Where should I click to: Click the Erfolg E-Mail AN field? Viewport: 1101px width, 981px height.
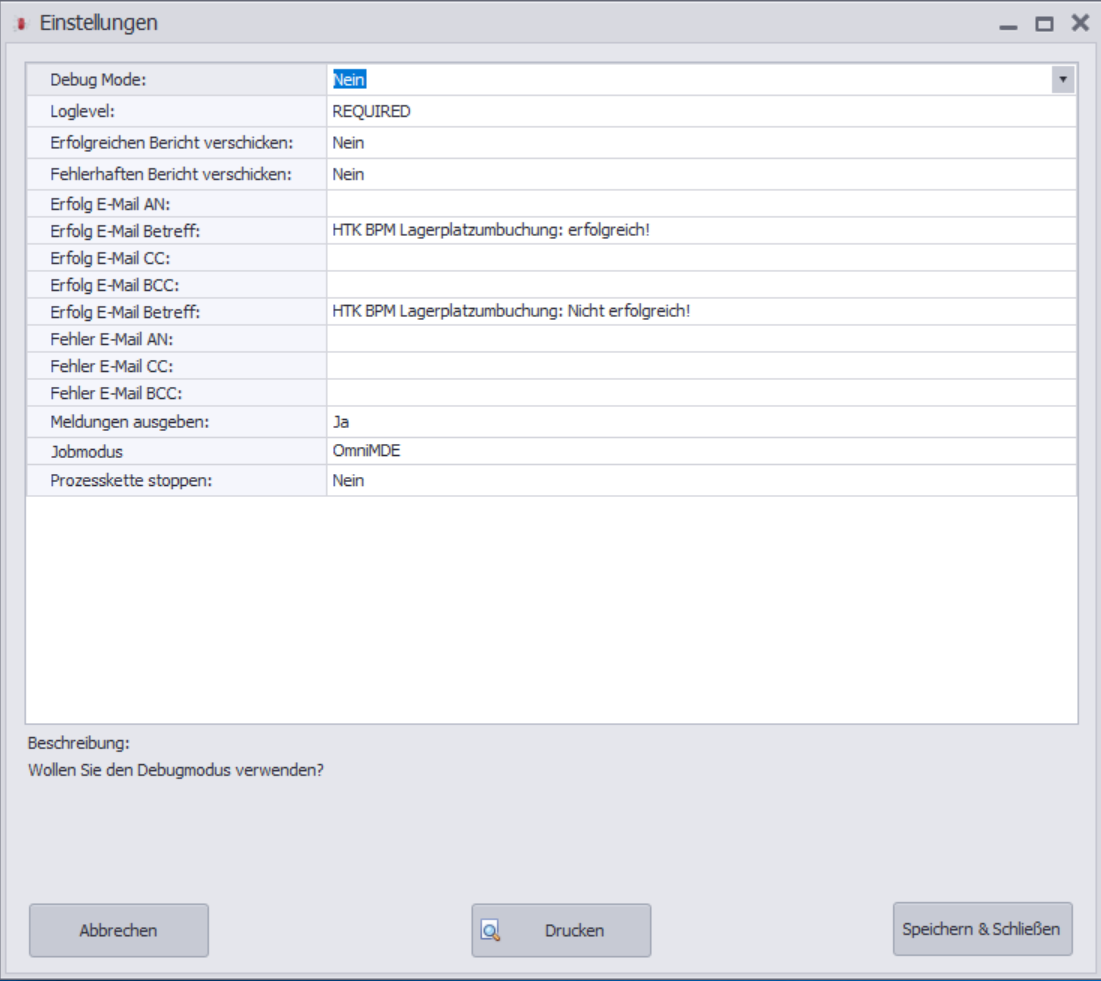pyautogui.click(x=701, y=204)
